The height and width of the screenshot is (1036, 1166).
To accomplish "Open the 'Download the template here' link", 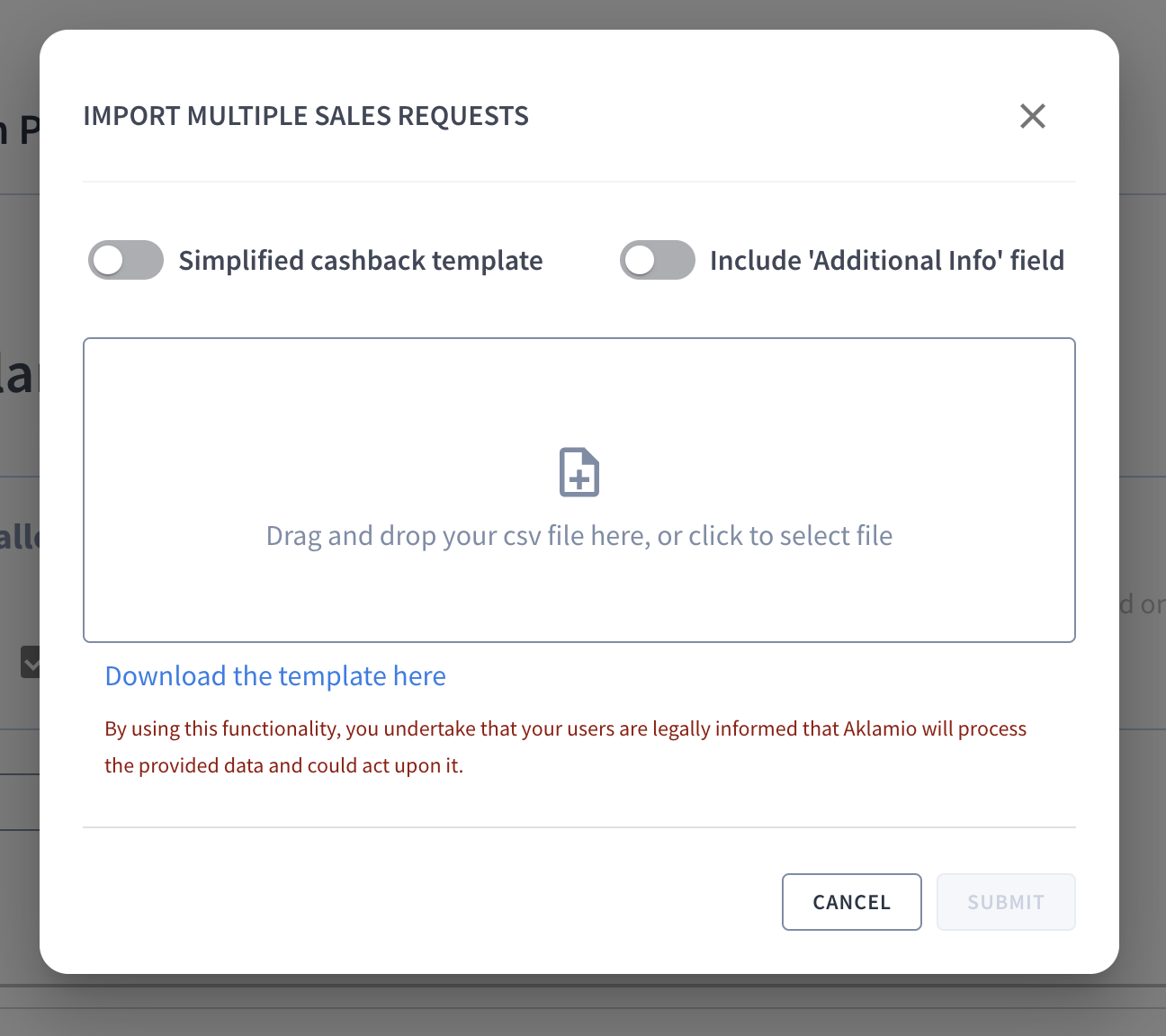I will click(x=275, y=676).
